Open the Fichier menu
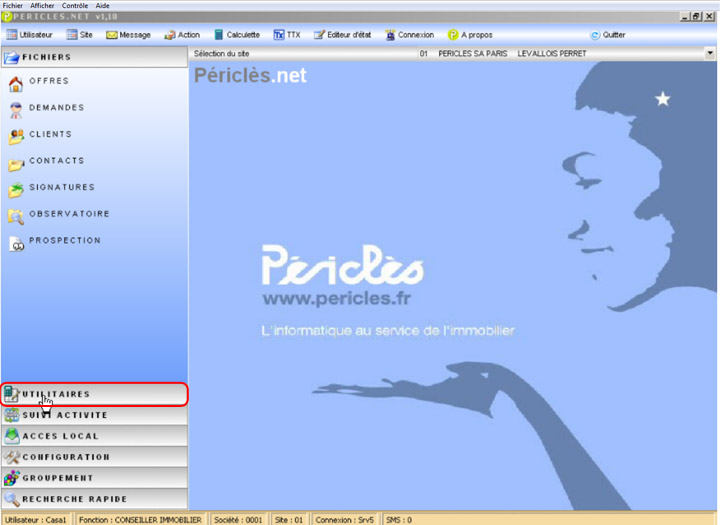The width and height of the screenshot is (720, 525). pos(13,5)
